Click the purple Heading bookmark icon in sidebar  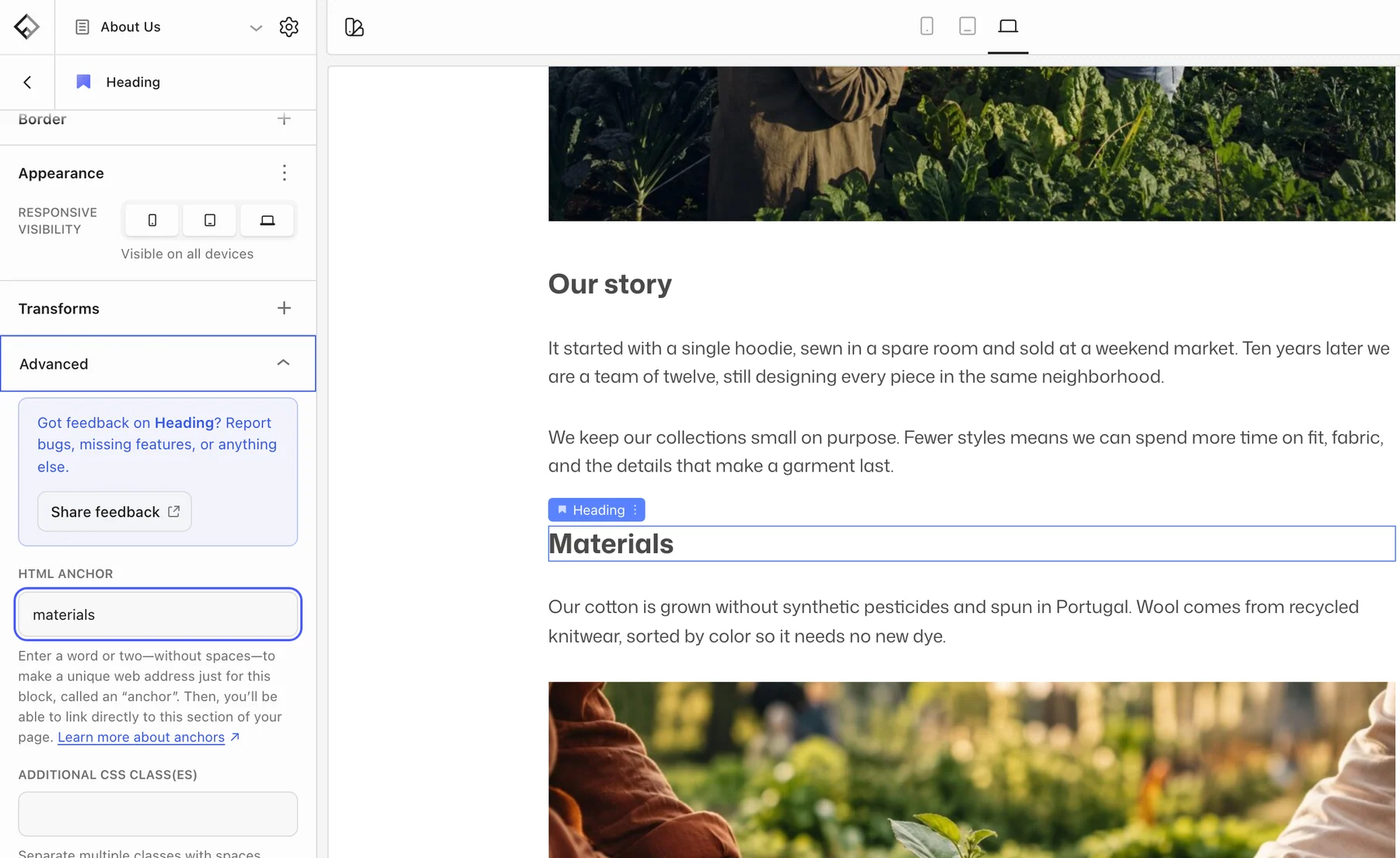83,82
